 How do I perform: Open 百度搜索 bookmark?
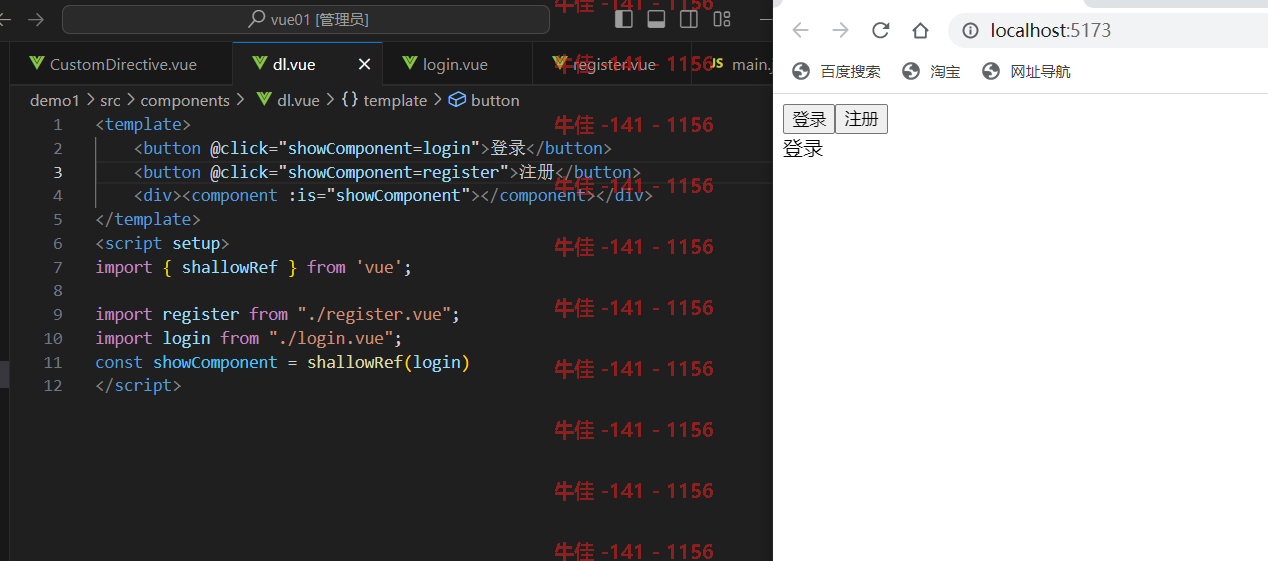pos(836,71)
